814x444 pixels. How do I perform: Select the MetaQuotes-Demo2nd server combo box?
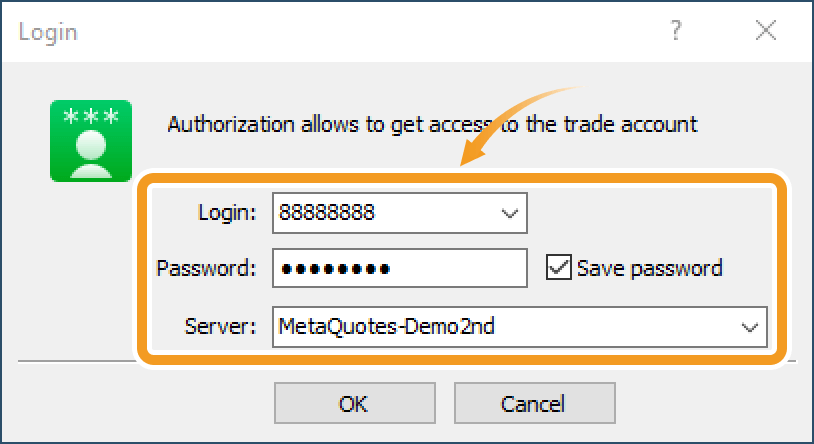pyautogui.click(x=500, y=326)
